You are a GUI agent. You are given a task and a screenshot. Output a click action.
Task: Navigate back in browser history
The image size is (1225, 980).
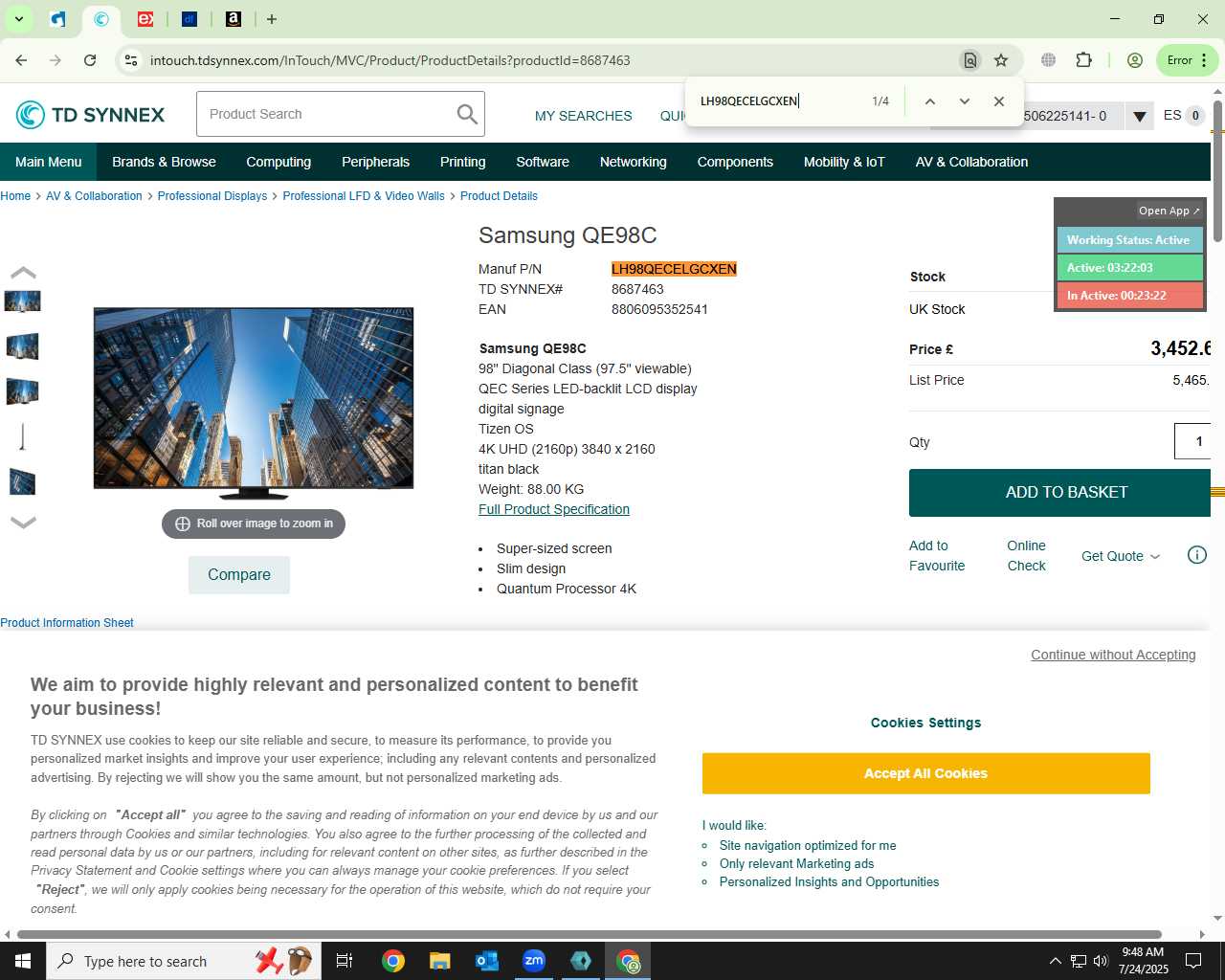(x=21, y=60)
